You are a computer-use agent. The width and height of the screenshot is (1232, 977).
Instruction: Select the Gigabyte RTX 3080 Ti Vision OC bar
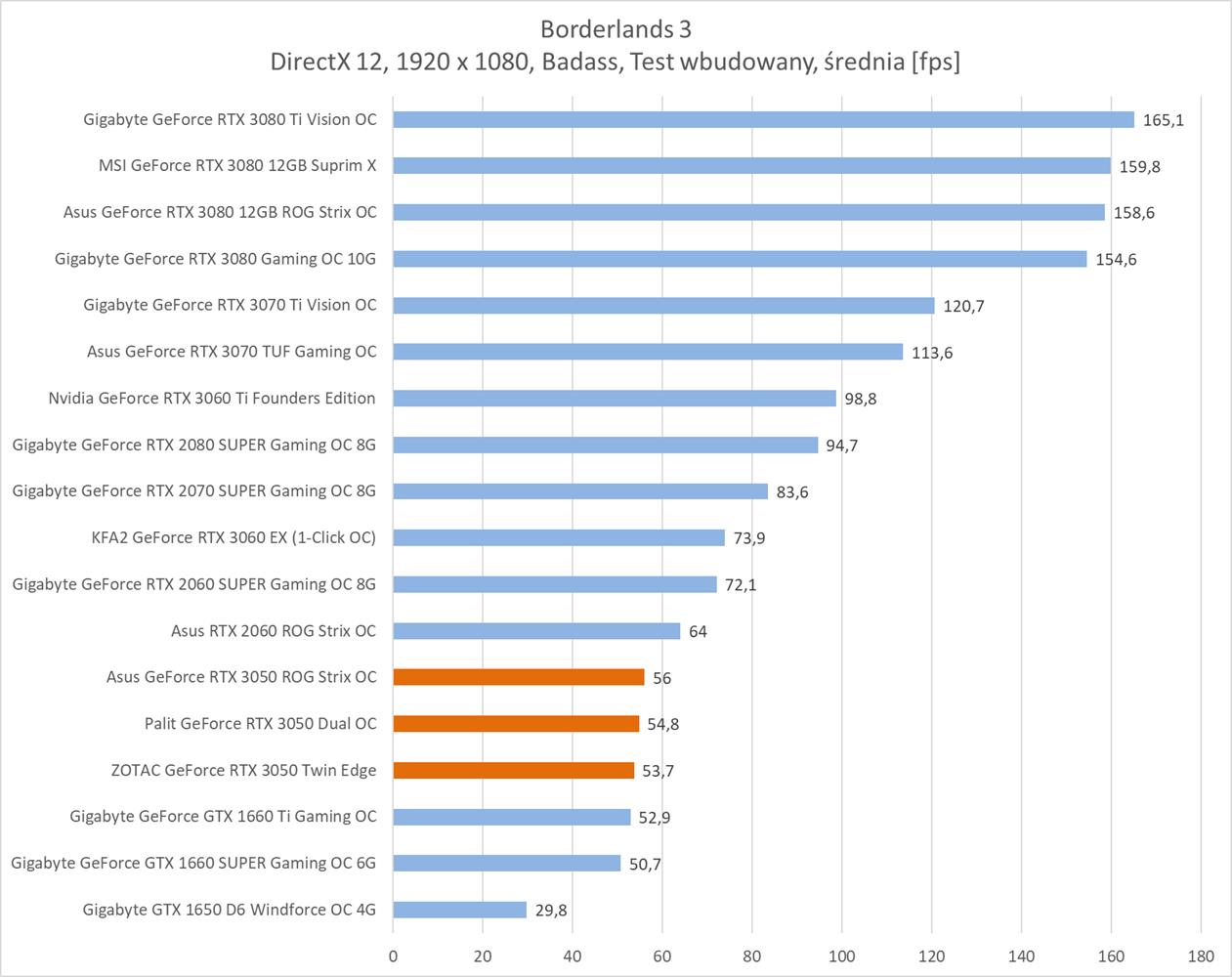pos(763,119)
